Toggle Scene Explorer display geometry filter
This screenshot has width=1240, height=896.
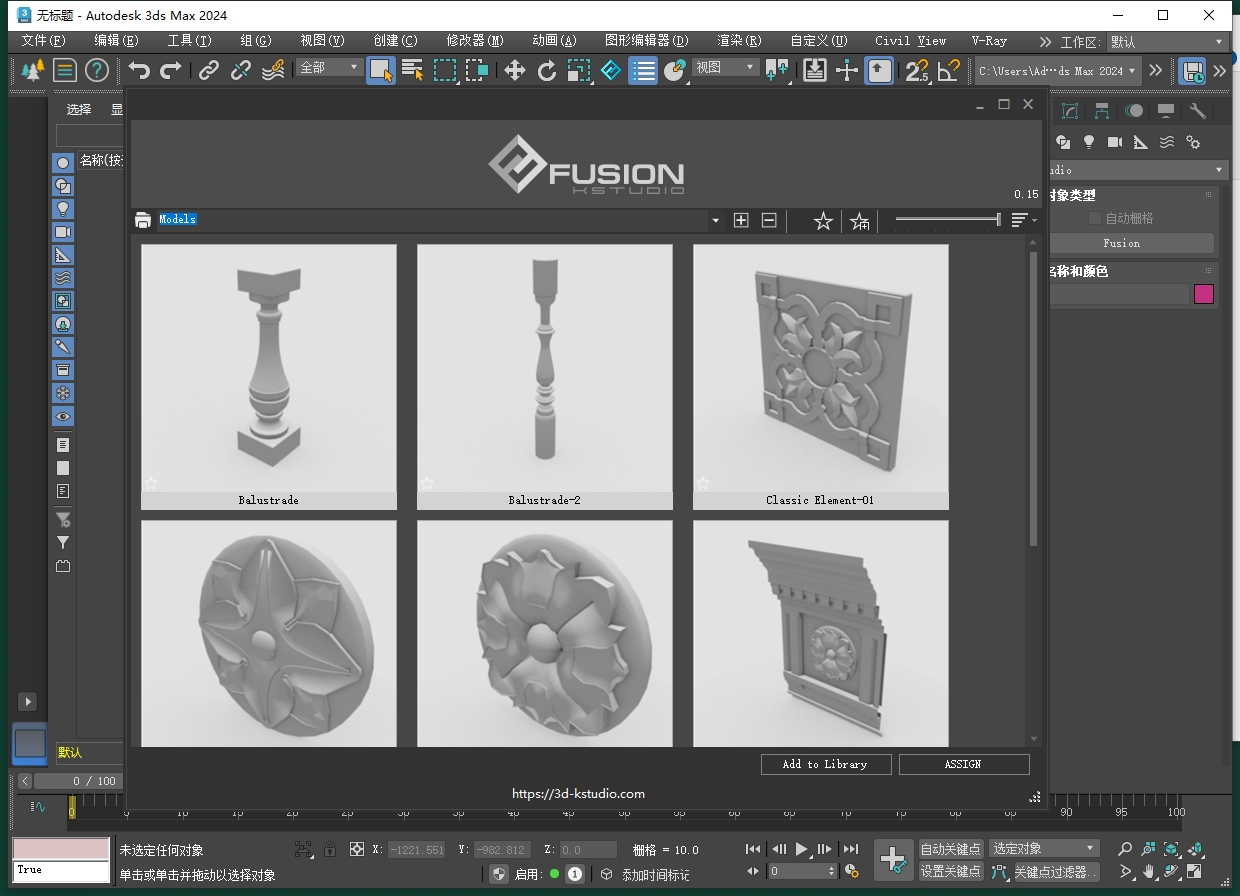[x=63, y=163]
